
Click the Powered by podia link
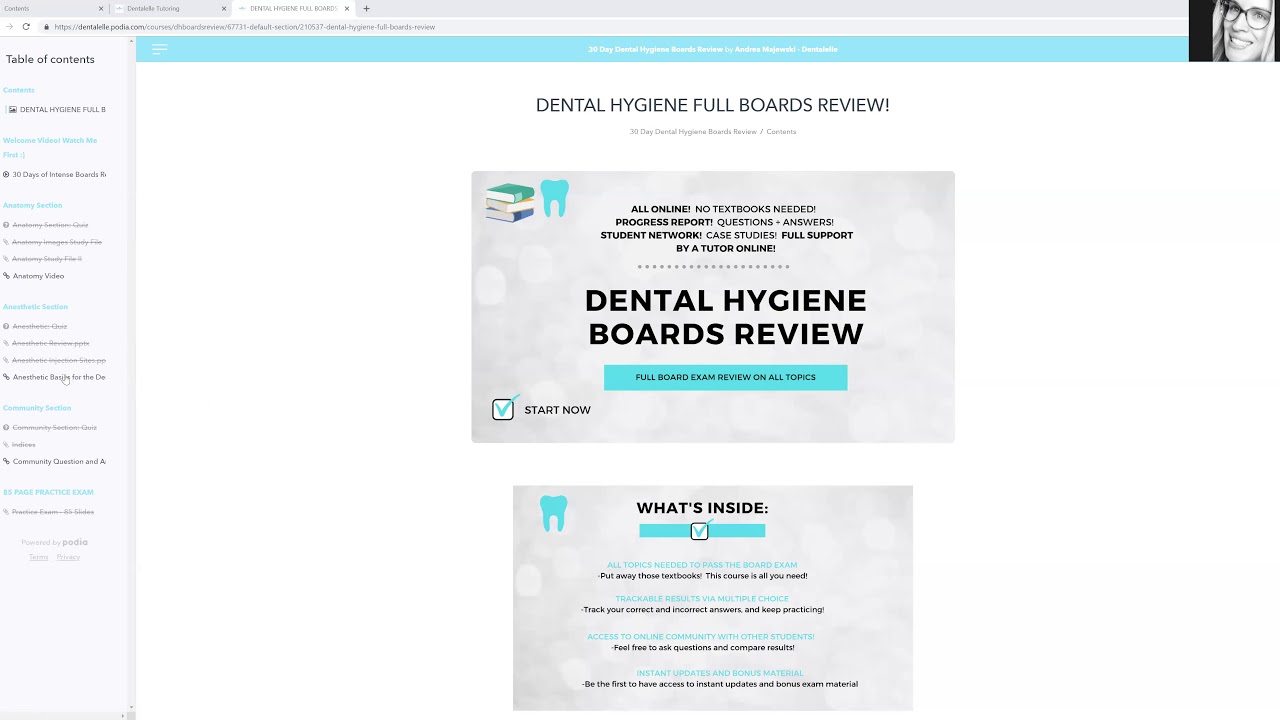click(x=55, y=542)
